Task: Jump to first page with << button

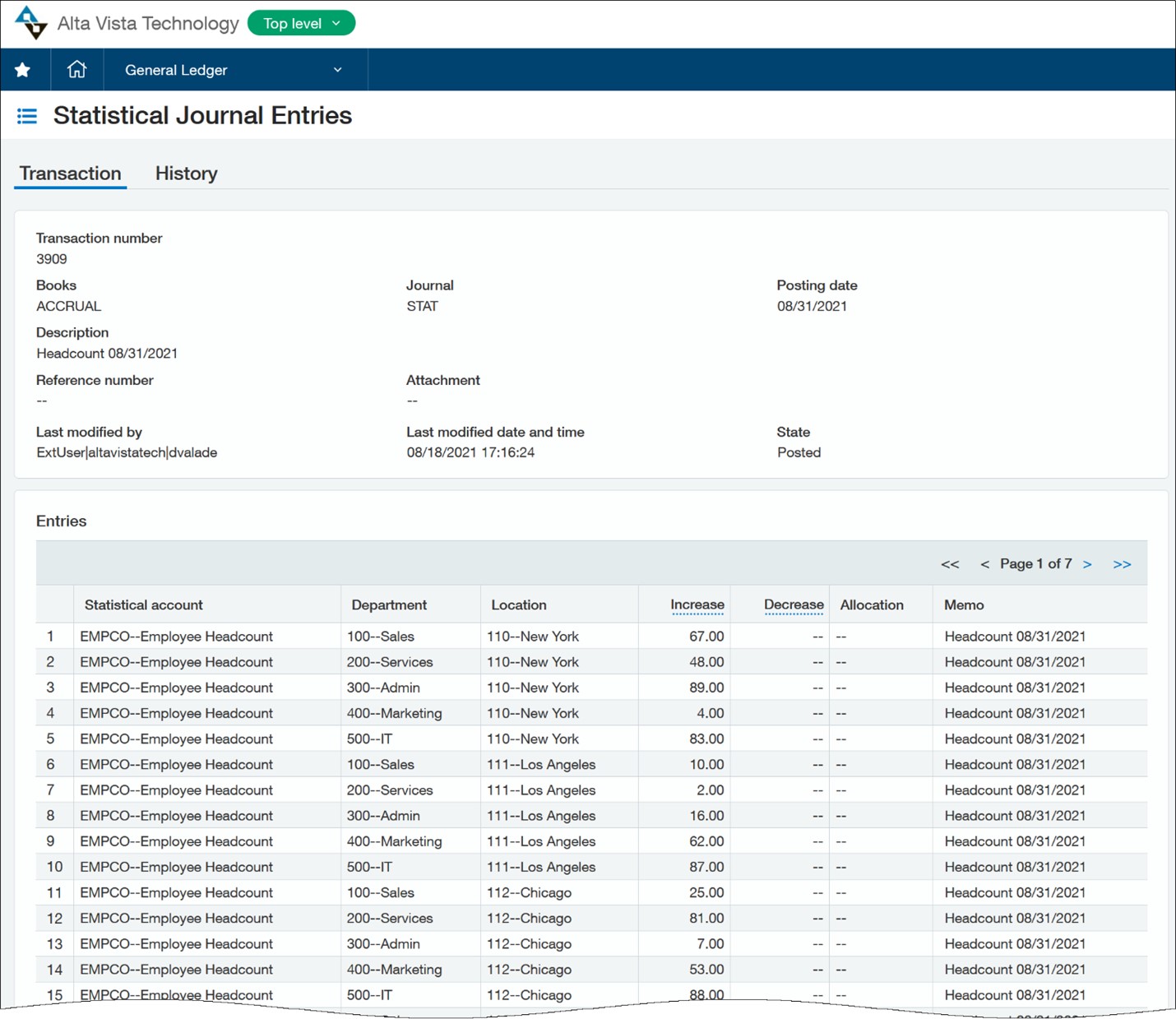Action: pyautogui.click(x=950, y=564)
